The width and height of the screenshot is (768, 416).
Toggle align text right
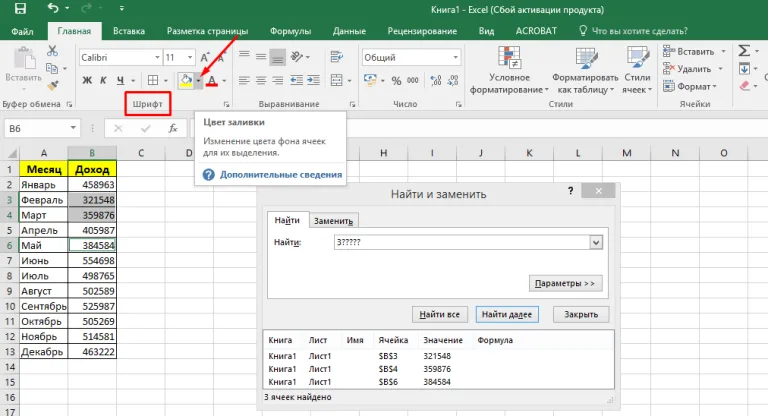pyautogui.click(x=278, y=80)
